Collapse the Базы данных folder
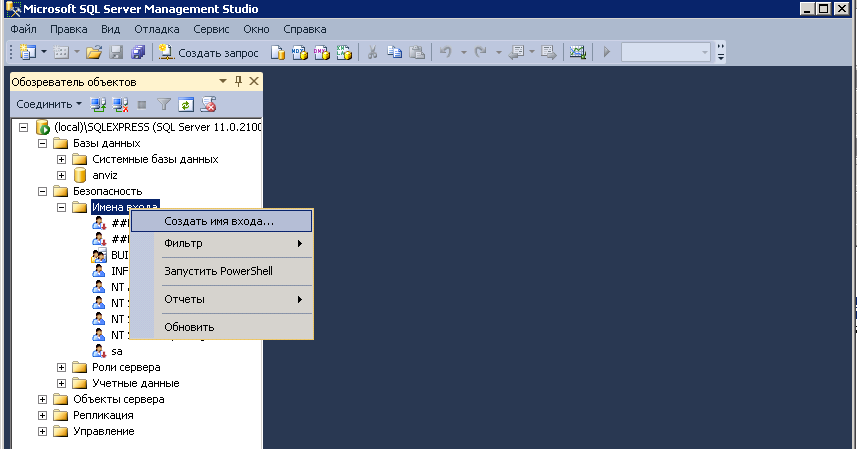Viewport: 857px width, 449px height. 43,143
